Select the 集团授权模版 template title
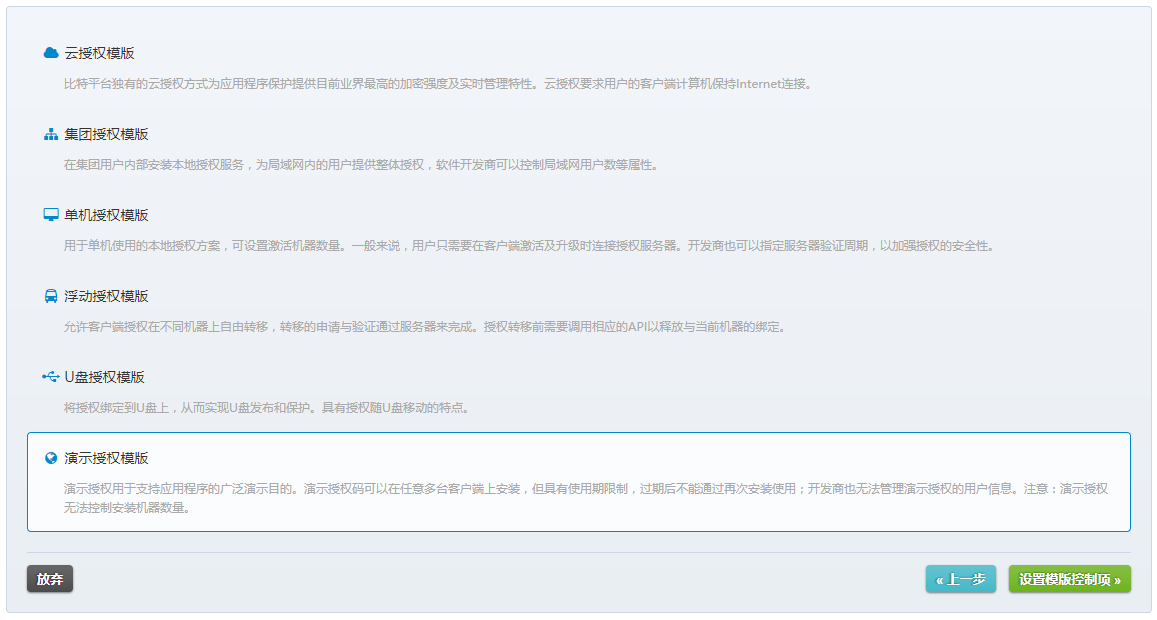1157x620 pixels. 106,134
